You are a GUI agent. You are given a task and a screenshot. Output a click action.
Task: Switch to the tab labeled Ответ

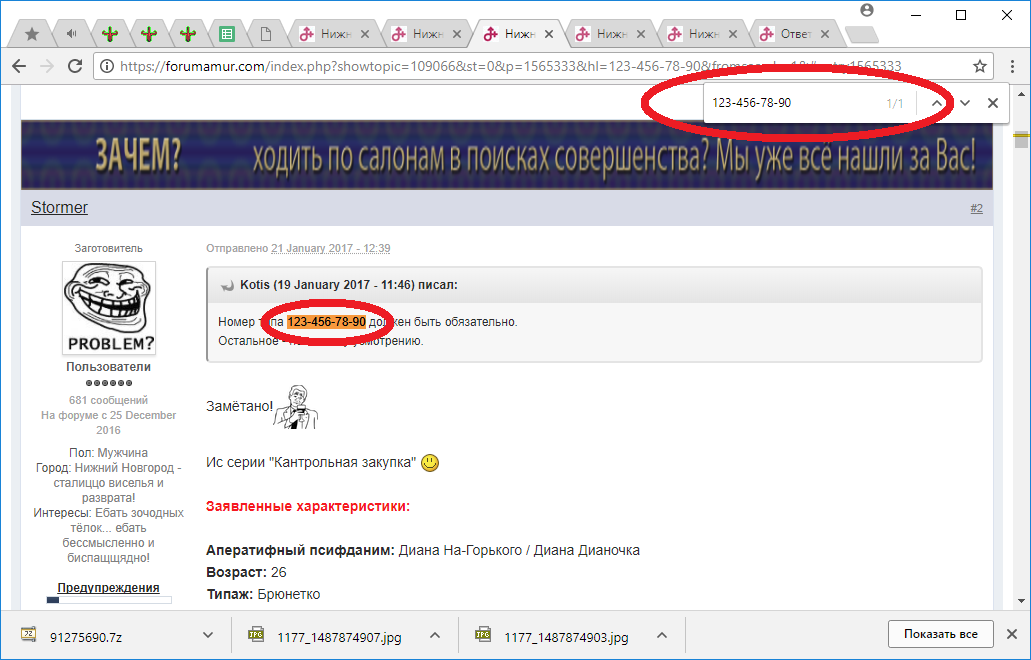795,34
